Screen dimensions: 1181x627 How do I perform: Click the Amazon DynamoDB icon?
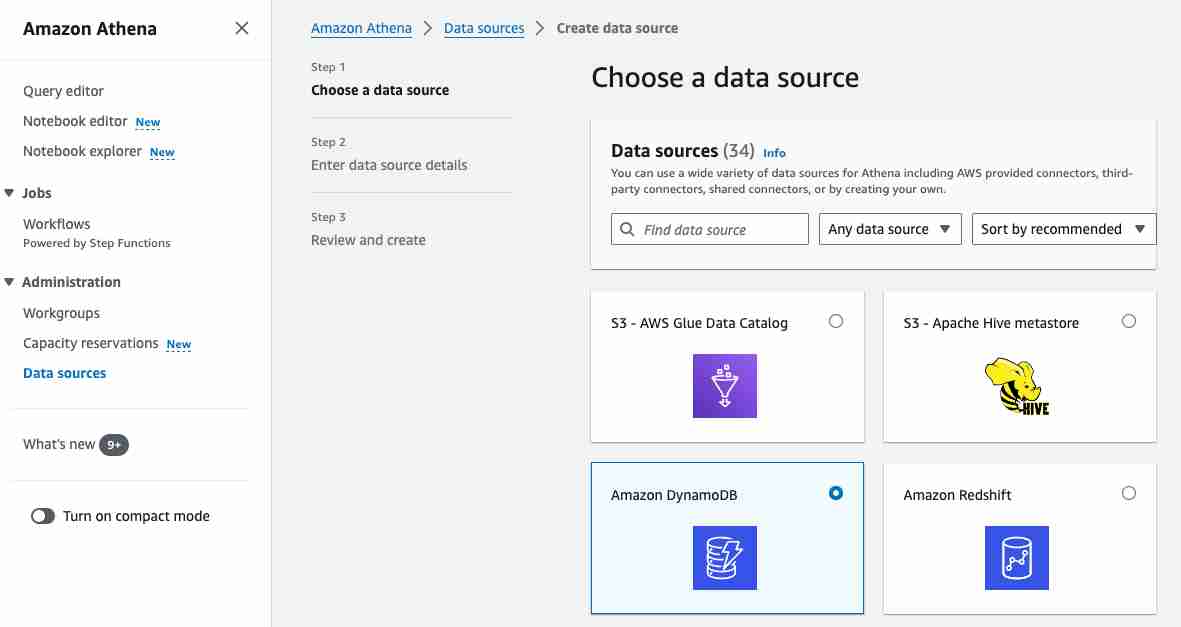(725, 558)
